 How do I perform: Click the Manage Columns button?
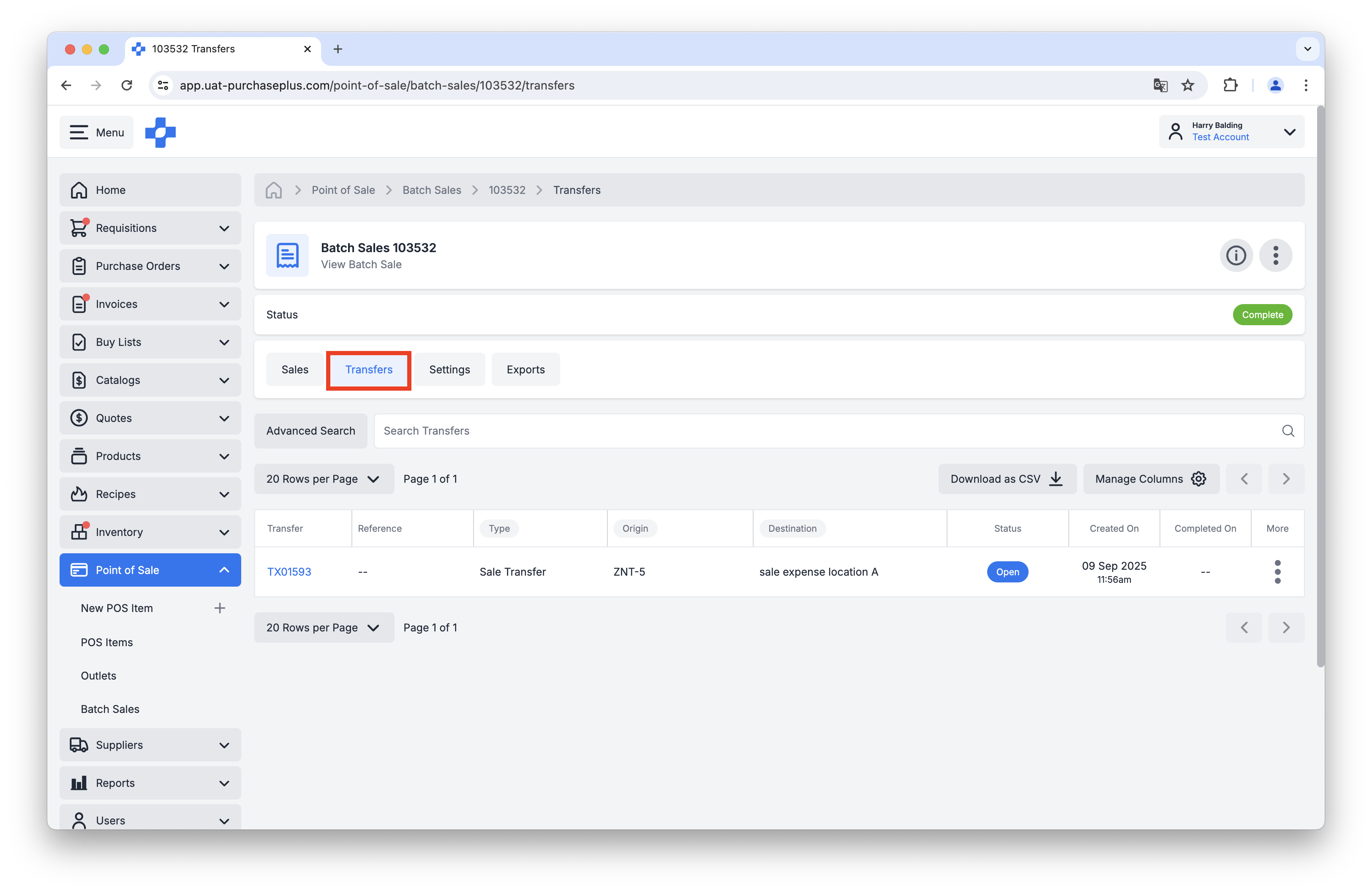[x=1150, y=479]
